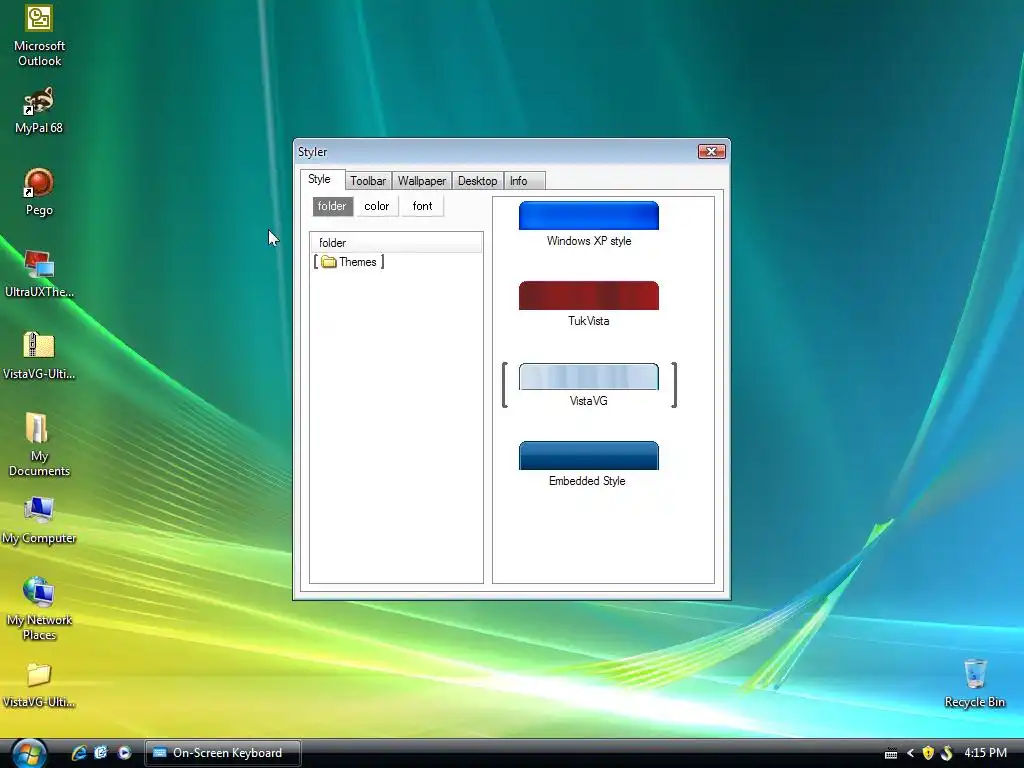
Task: Select the folder view button
Action: 332,206
